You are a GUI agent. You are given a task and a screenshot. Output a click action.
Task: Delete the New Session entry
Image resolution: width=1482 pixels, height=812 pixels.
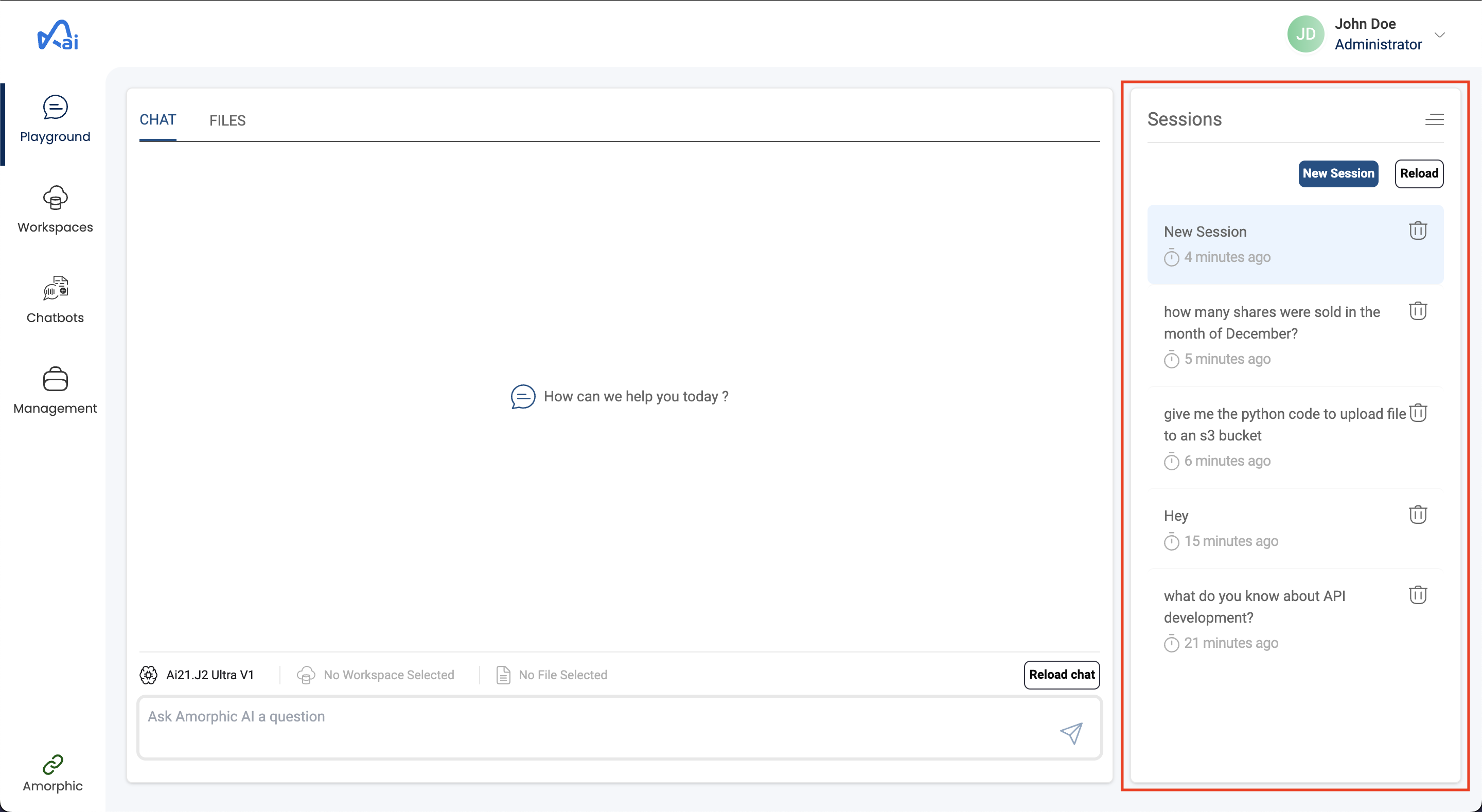pyautogui.click(x=1418, y=230)
